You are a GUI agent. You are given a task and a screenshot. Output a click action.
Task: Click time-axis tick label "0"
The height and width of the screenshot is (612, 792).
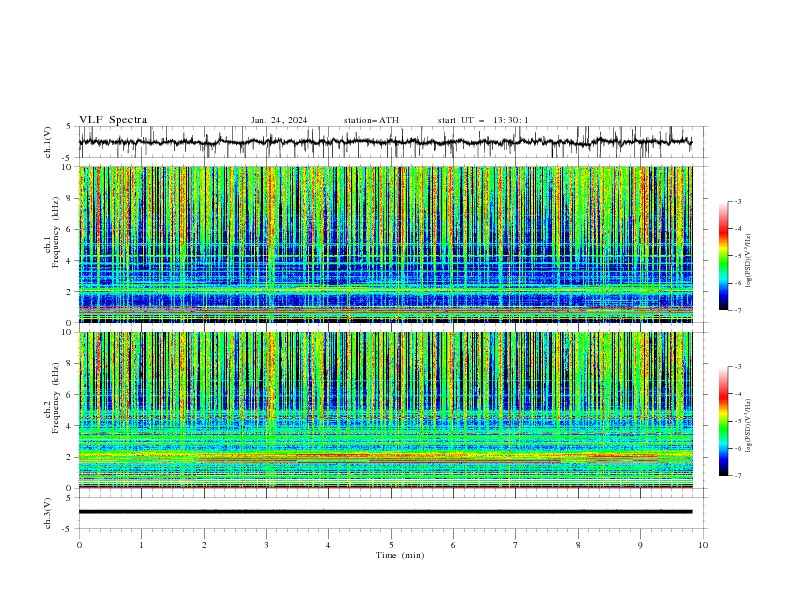[x=79, y=545]
